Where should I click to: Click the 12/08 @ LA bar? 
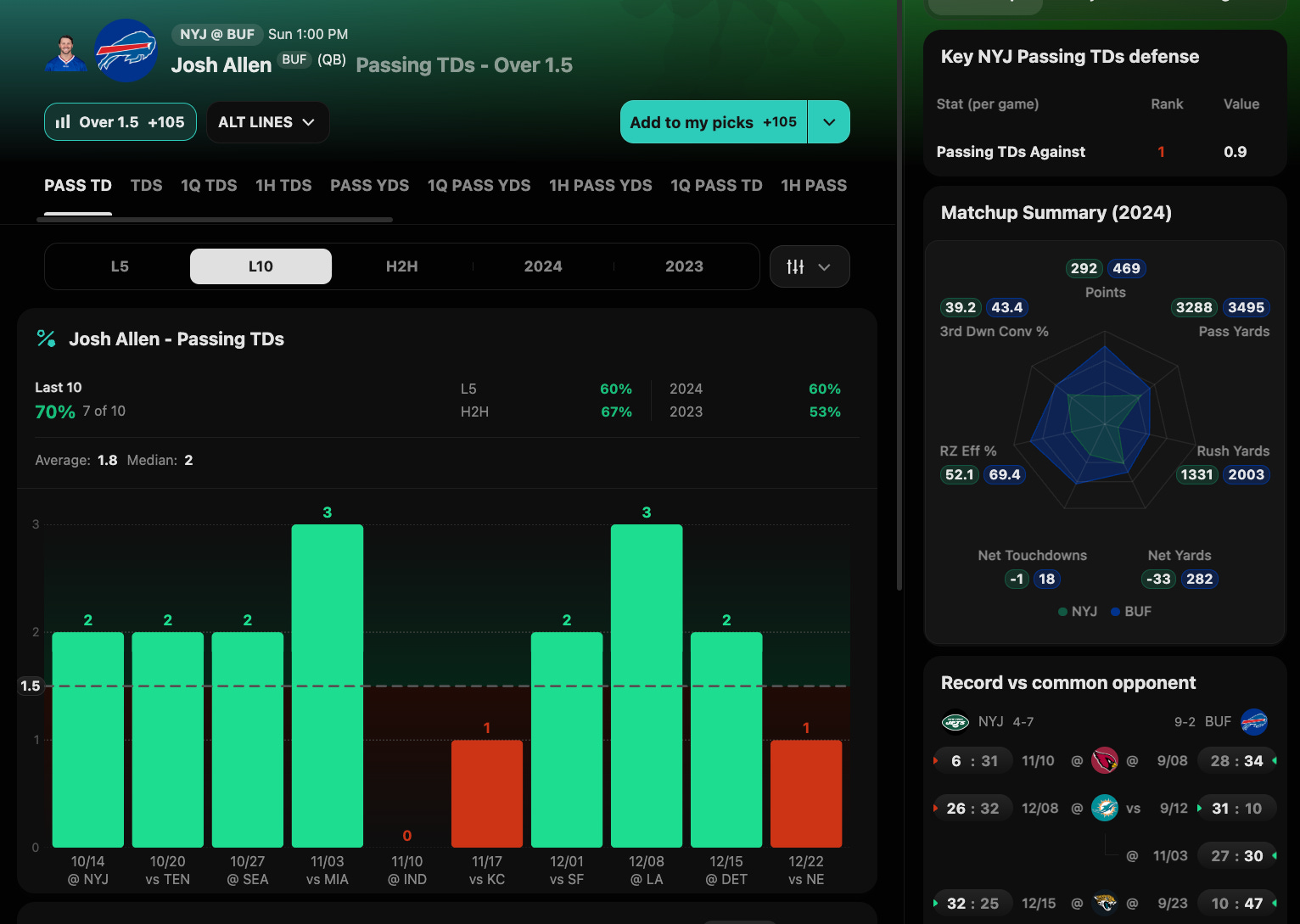pos(647,686)
